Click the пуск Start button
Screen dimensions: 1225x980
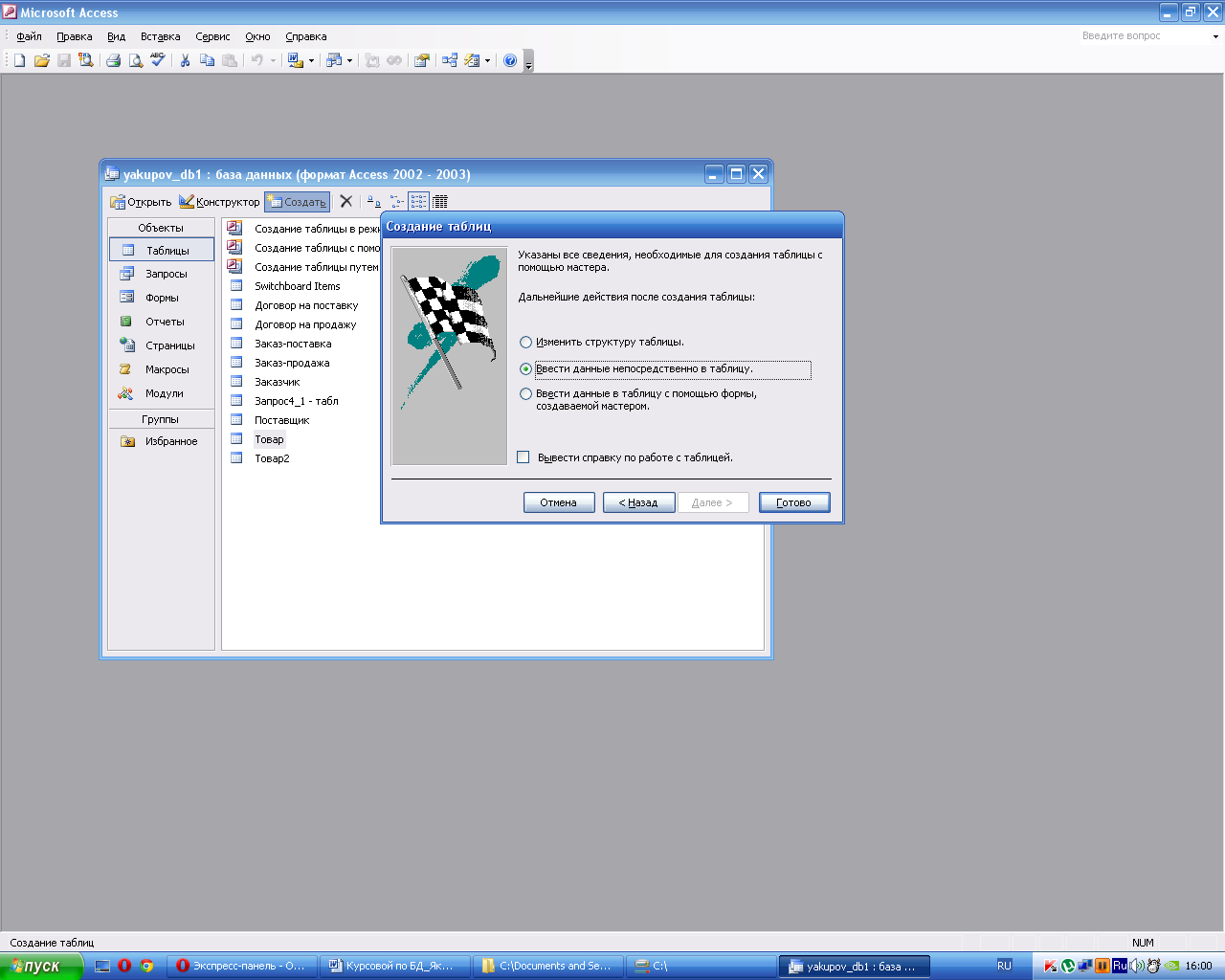(41, 966)
